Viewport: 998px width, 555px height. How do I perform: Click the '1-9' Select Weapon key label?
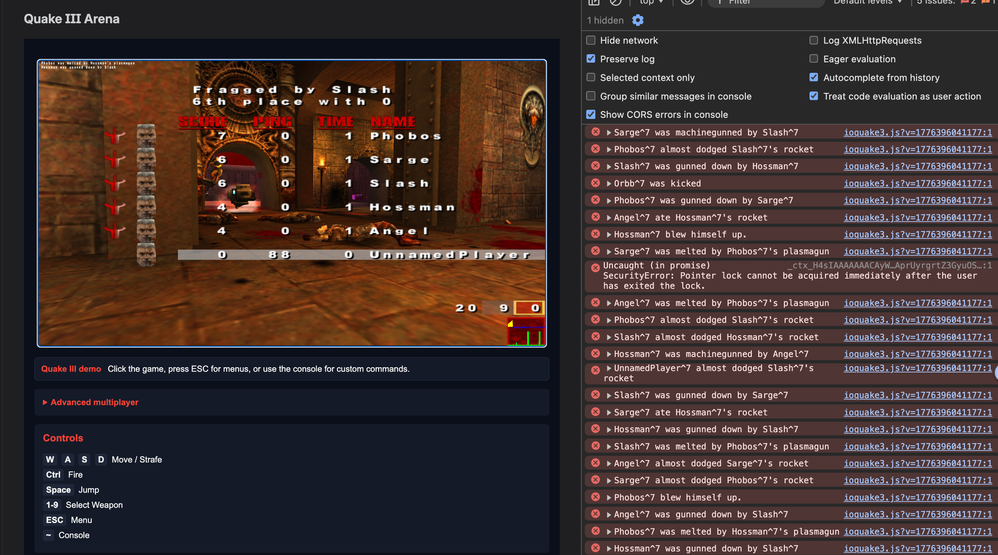click(x=52, y=505)
